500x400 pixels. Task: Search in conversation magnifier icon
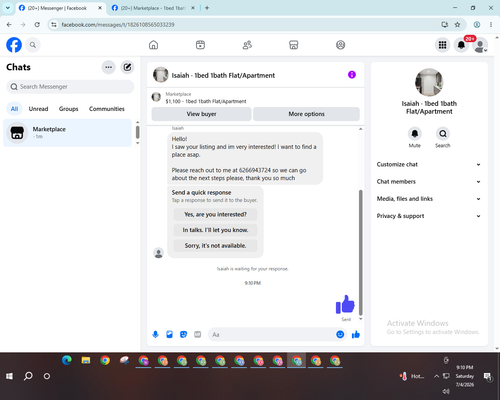(443, 134)
